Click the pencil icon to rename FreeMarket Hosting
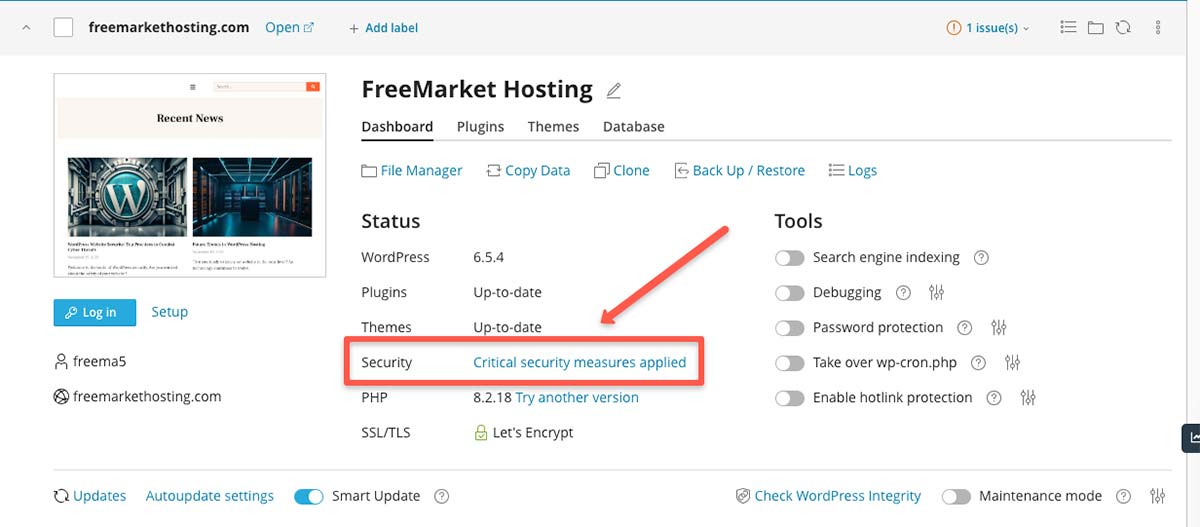Screen dimensions: 1200x527 [x=614, y=91]
